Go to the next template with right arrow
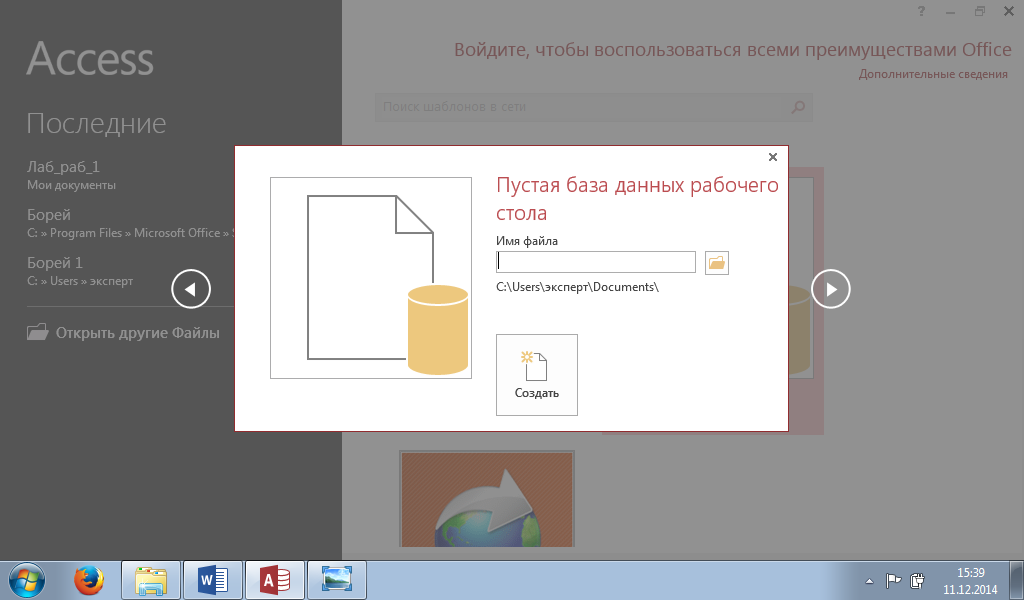The image size is (1024, 600). coord(831,289)
